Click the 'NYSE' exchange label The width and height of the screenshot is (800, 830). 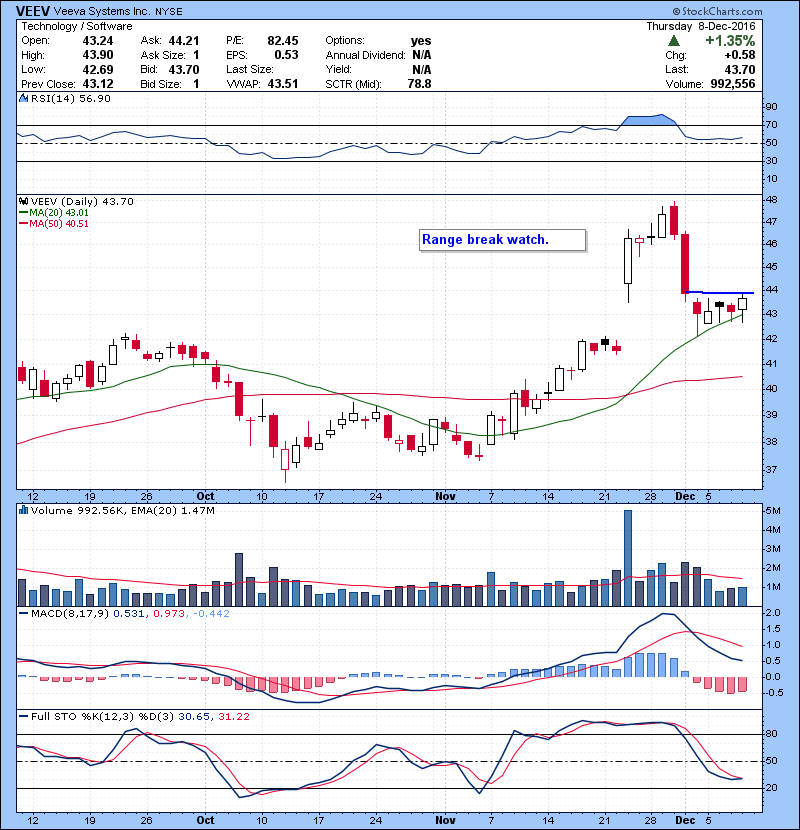(168, 11)
